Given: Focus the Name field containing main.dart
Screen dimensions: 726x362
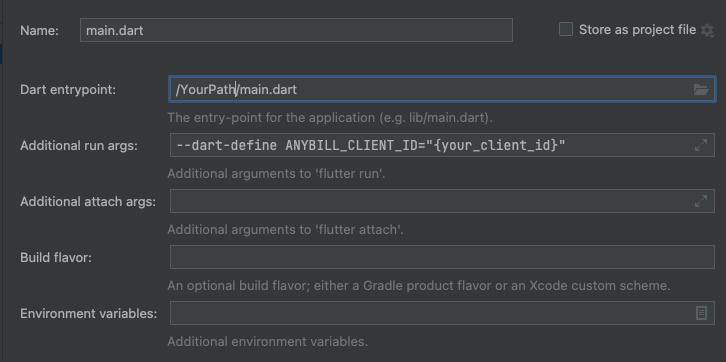Looking at the screenshot, I should [296, 30].
